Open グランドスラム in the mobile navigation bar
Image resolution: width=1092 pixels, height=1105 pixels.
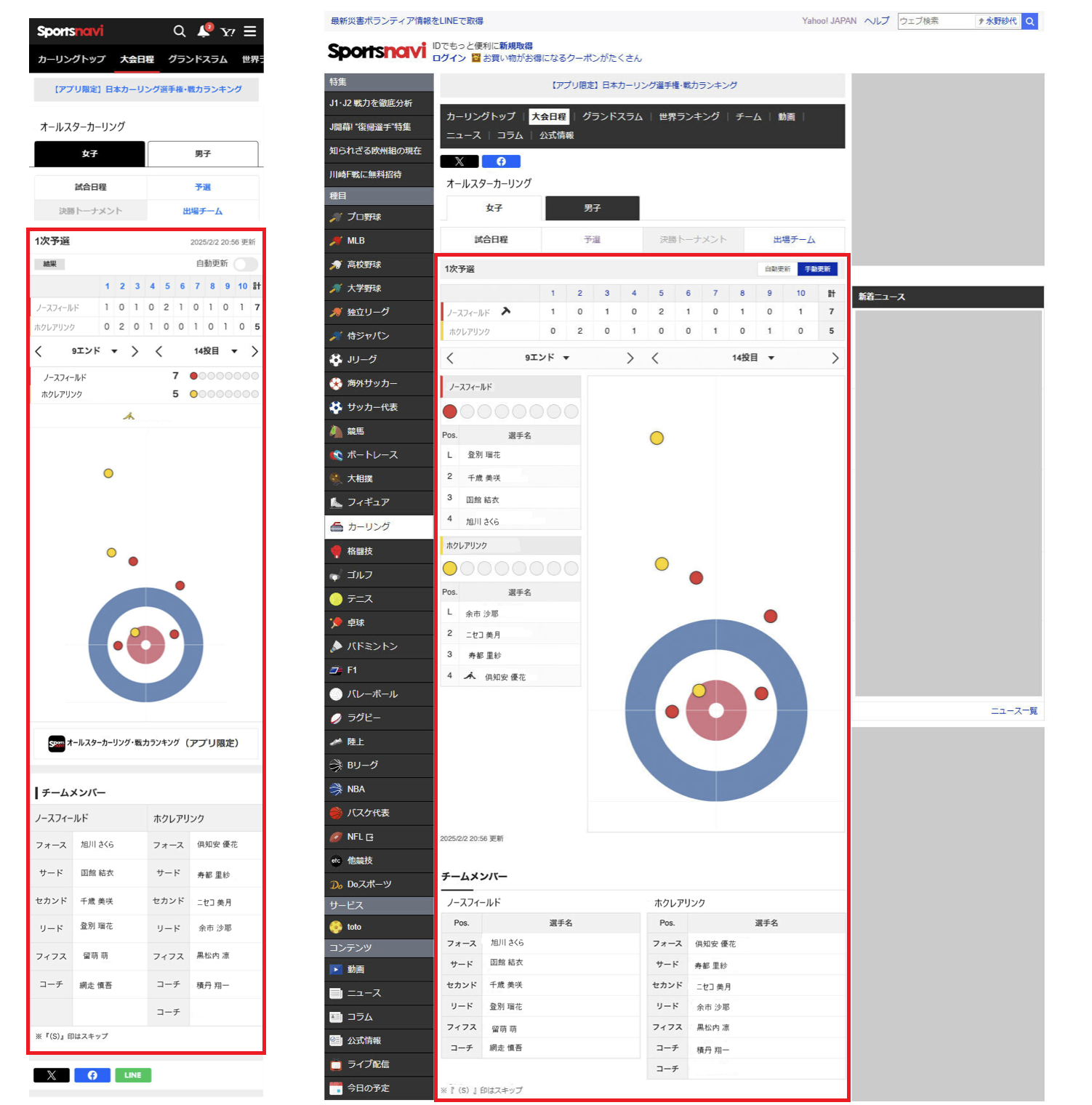[198, 60]
